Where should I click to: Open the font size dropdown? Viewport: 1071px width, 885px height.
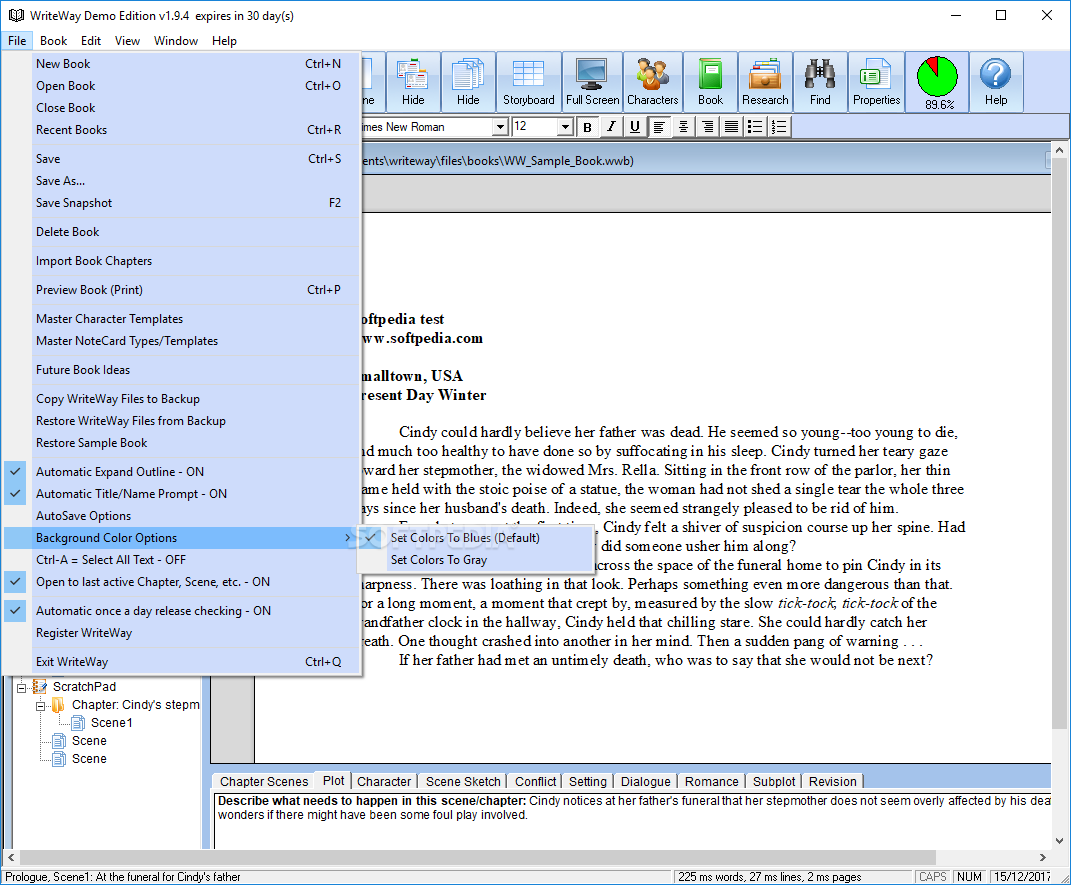pyautogui.click(x=565, y=127)
